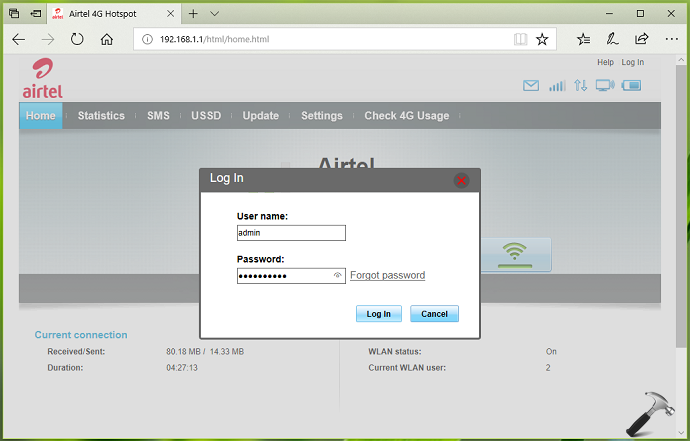Click the scrollbar up arrow

pyautogui.click(x=681, y=59)
